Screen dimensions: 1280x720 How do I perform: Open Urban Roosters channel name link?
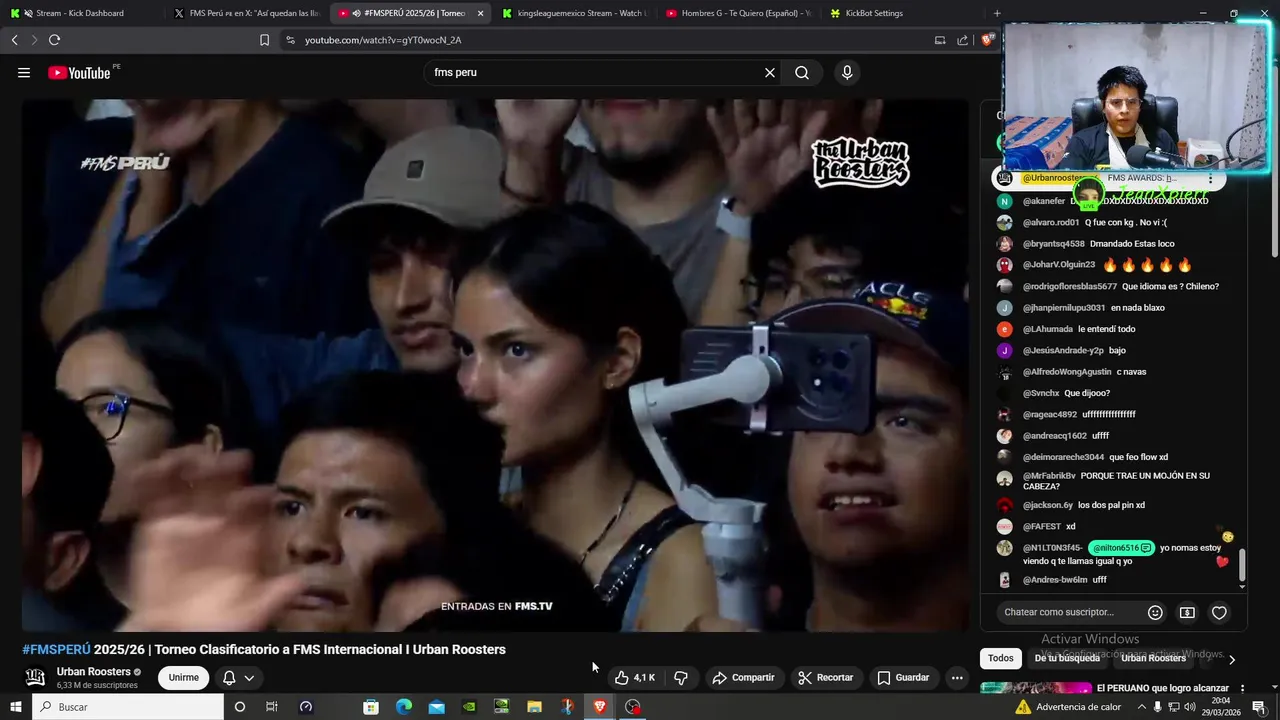click(x=94, y=672)
